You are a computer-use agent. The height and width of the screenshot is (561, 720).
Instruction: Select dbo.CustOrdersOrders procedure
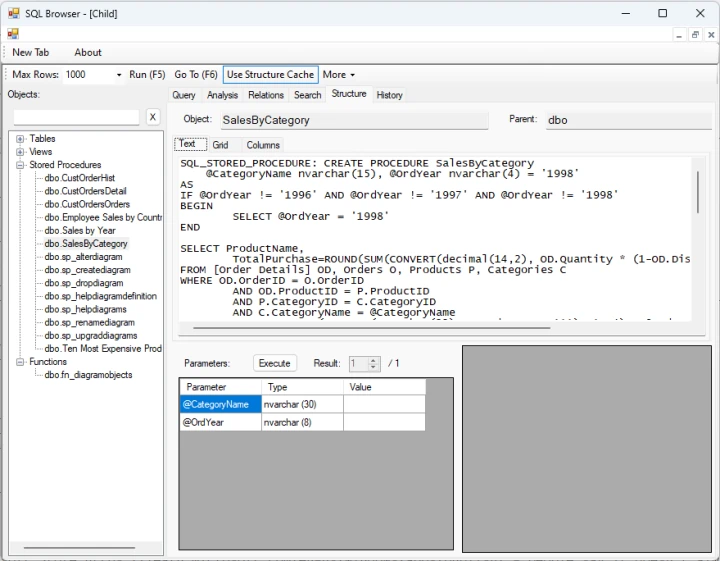87,204
